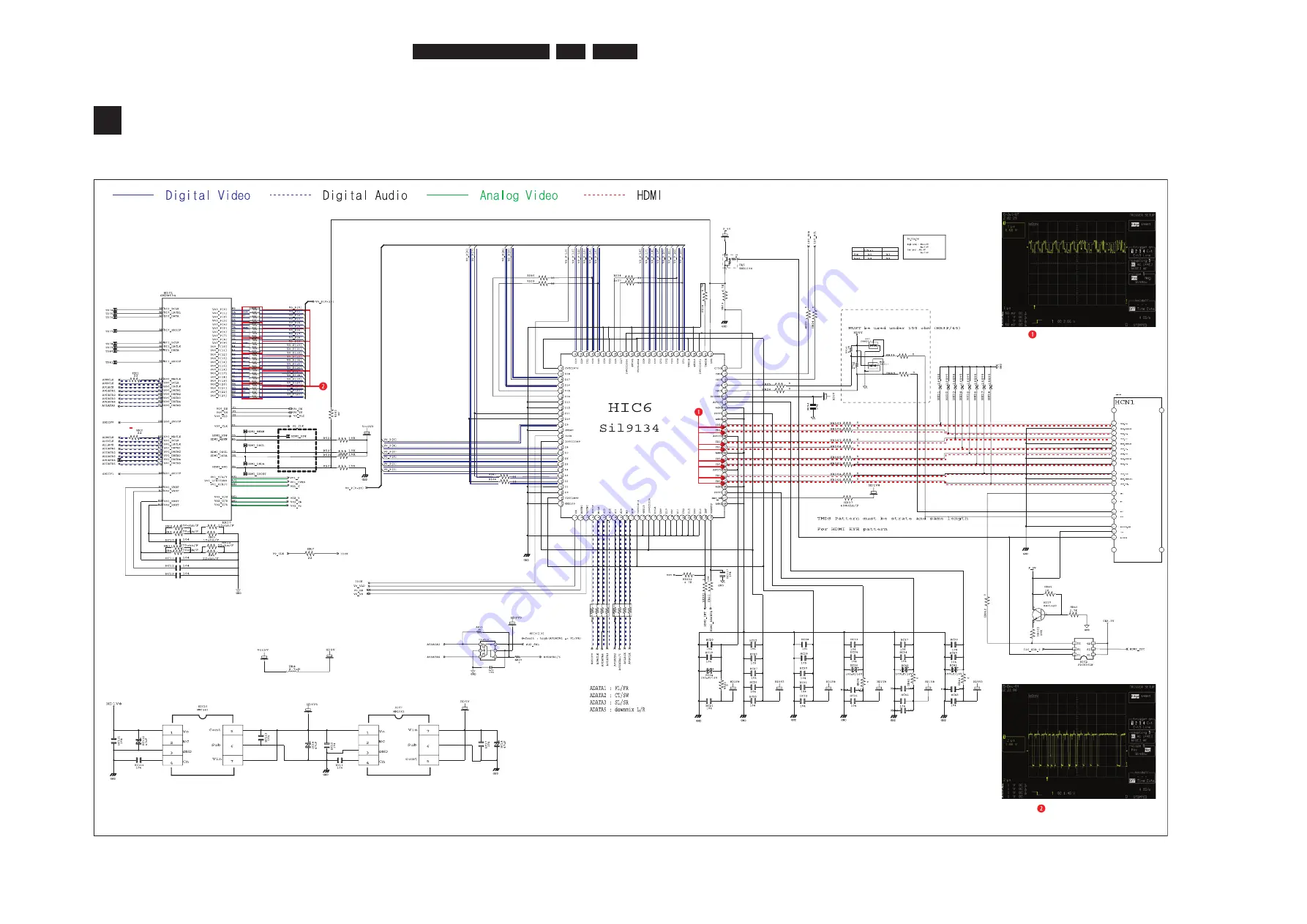The image size is (1307, 924).
Task: Open the lower oscilloscope waveform image
Action: (x=1079, y=742)
